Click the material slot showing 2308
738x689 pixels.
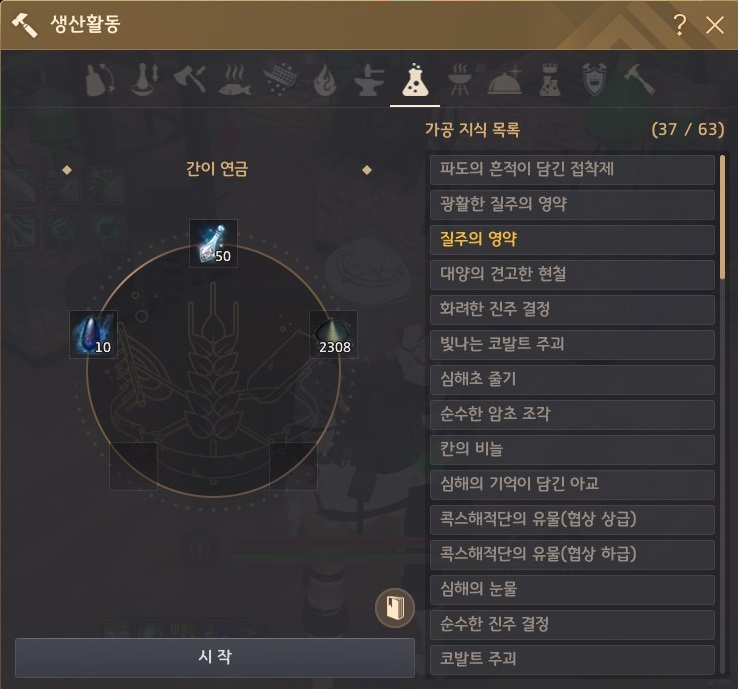pos(333,335)
